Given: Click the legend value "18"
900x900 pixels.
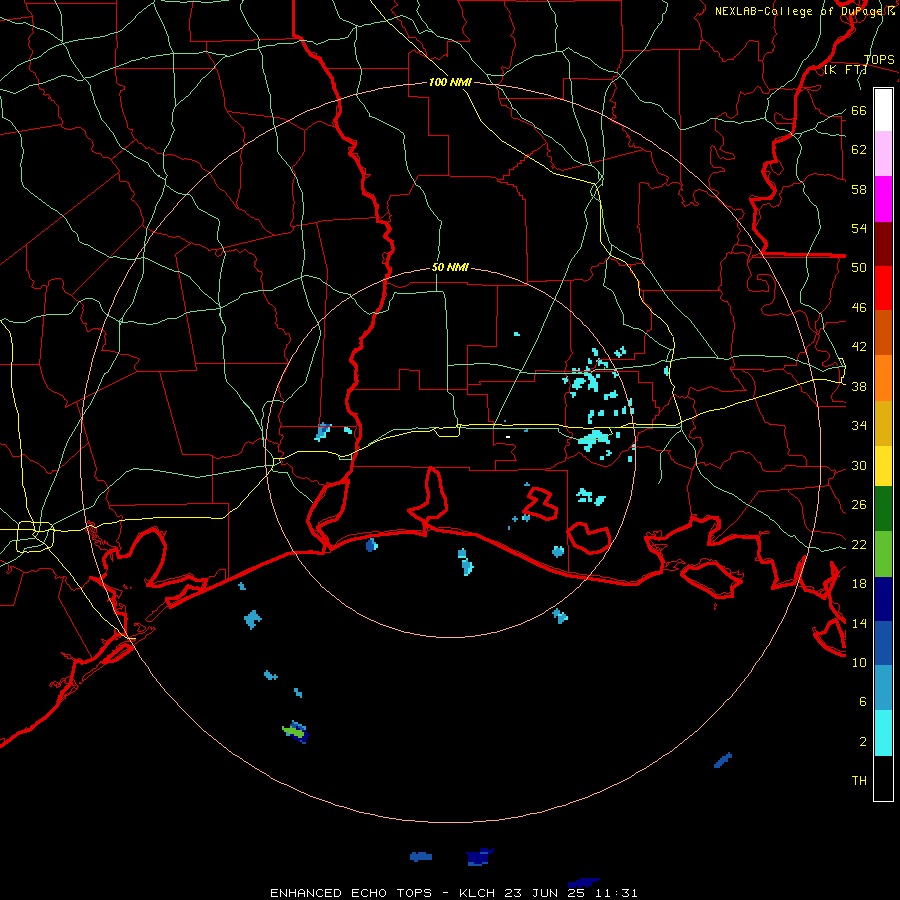Looking at the screenshot, I should (859, 584).
